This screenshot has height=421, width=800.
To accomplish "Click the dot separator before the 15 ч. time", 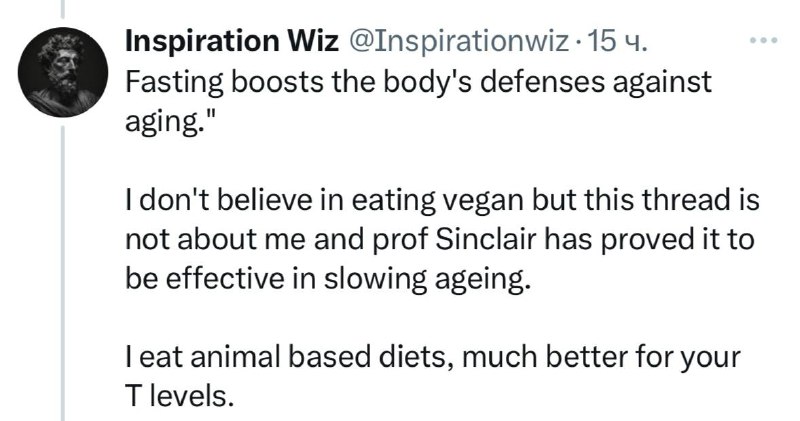I will [x=578, y=43].
